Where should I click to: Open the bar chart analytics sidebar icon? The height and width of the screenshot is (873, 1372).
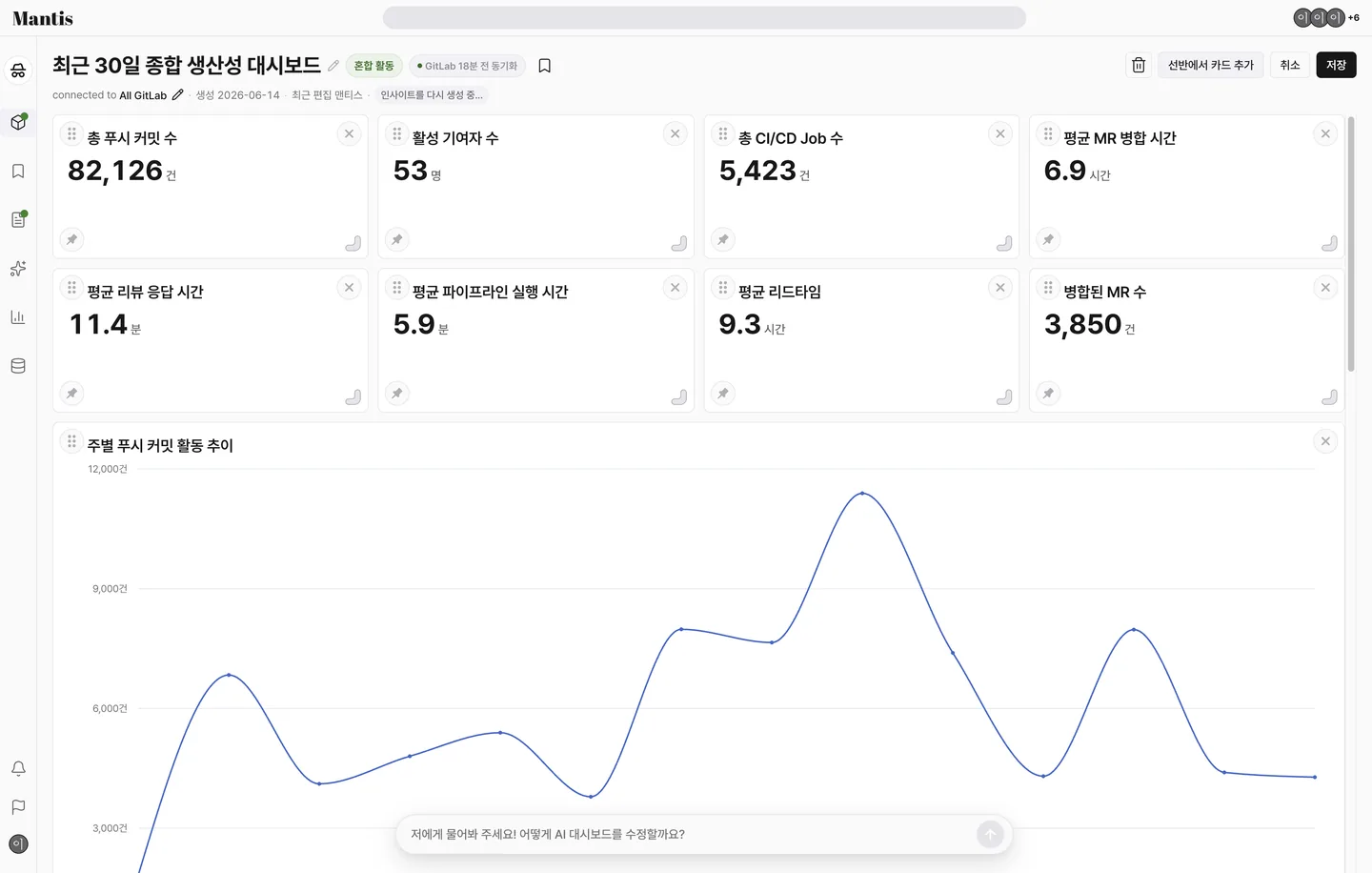18,317
